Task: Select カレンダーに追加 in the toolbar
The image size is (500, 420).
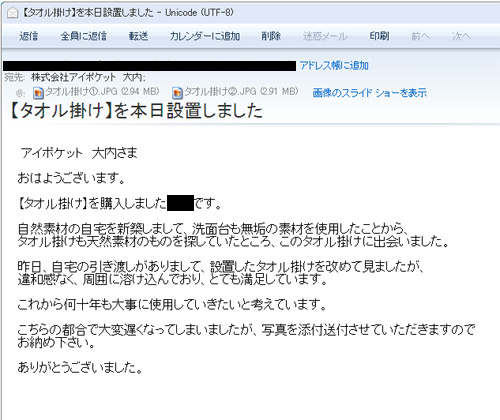Action: click(205, 36)
